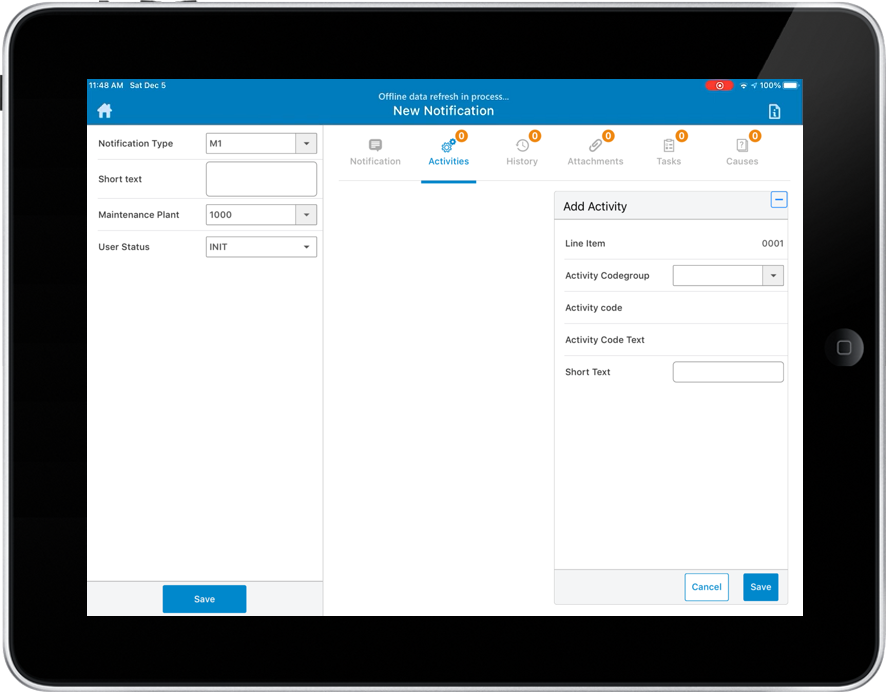
Task: Click the Activities gear icon
Action: click(448, 146)
